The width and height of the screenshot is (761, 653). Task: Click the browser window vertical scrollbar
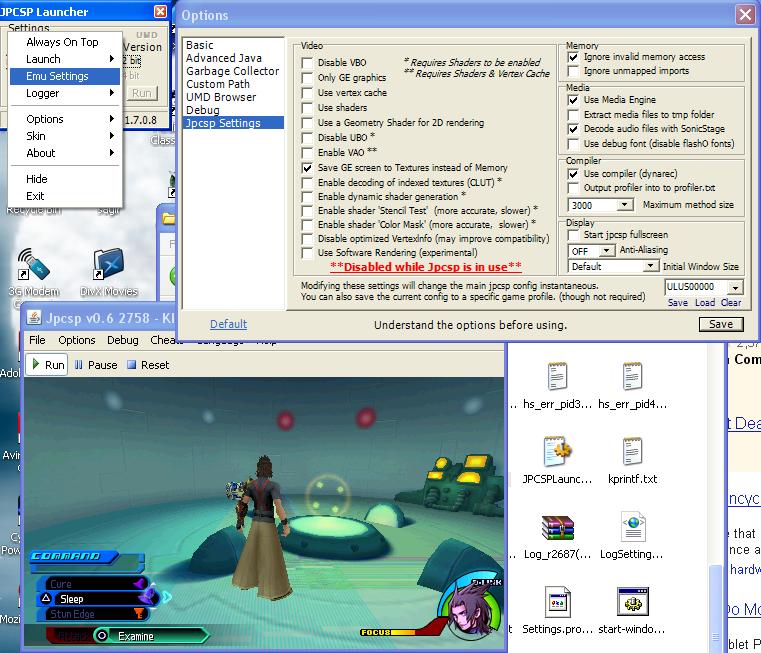[715, 608]
